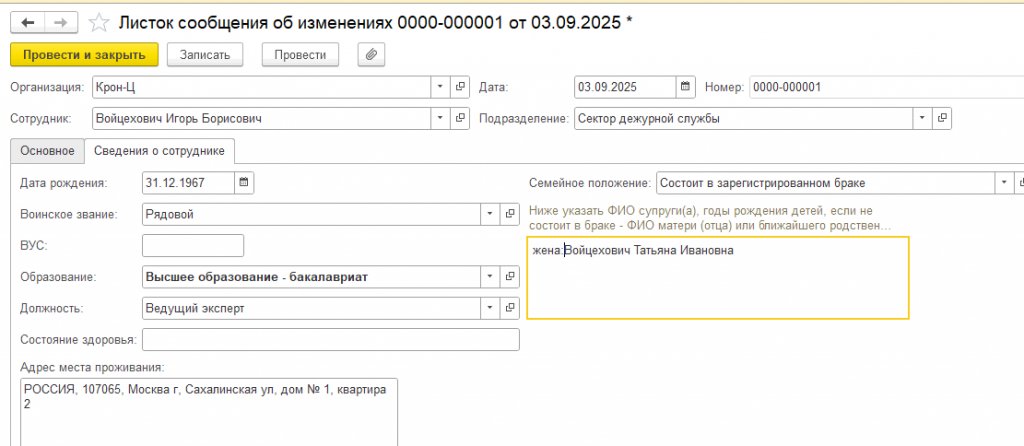Select the Сведения о сотруднике tab
This screenshot has height=446, width=1024.
[x=159, y=151]
